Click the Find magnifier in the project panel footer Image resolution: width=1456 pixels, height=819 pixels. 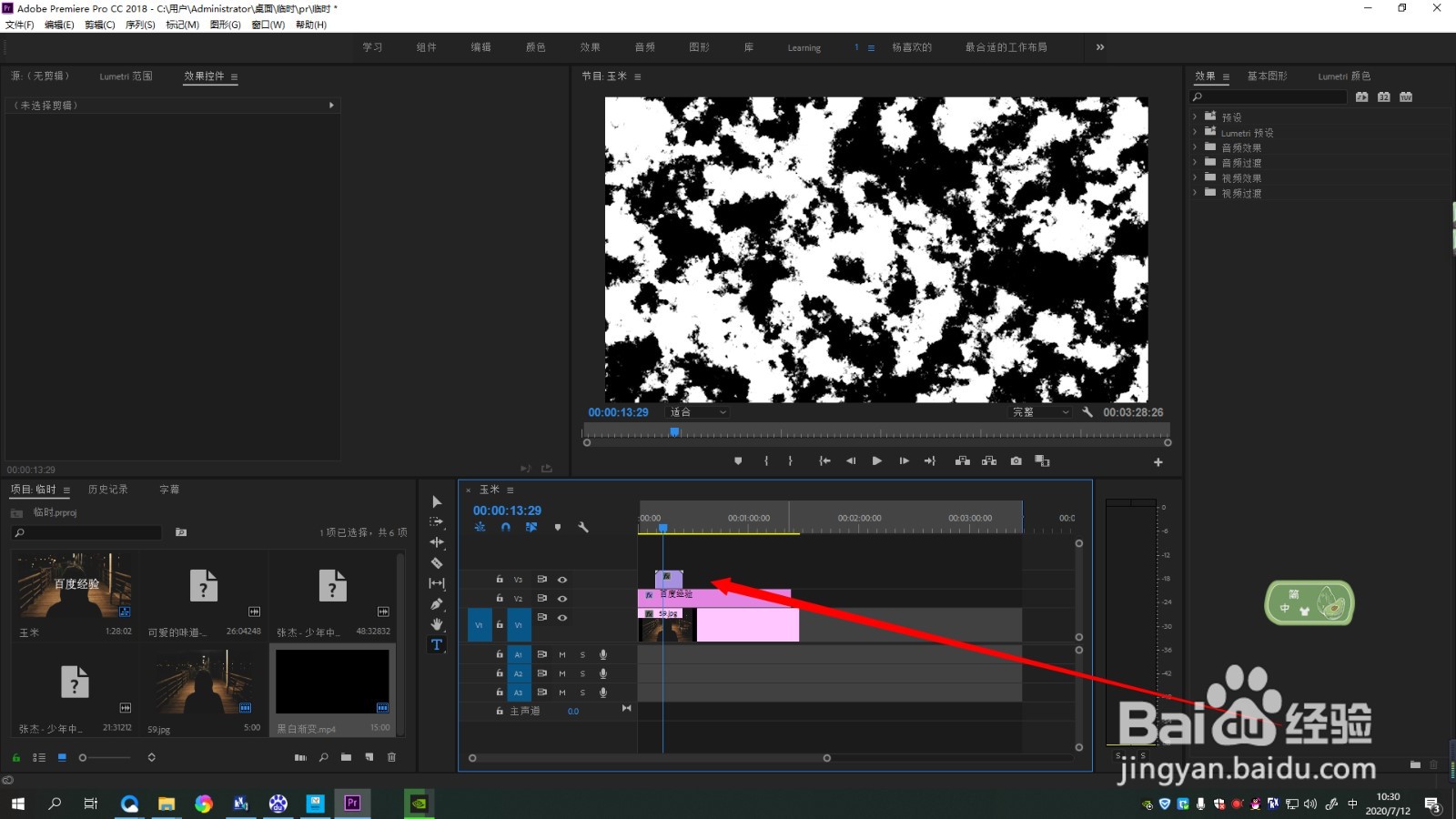coord(323,757)
